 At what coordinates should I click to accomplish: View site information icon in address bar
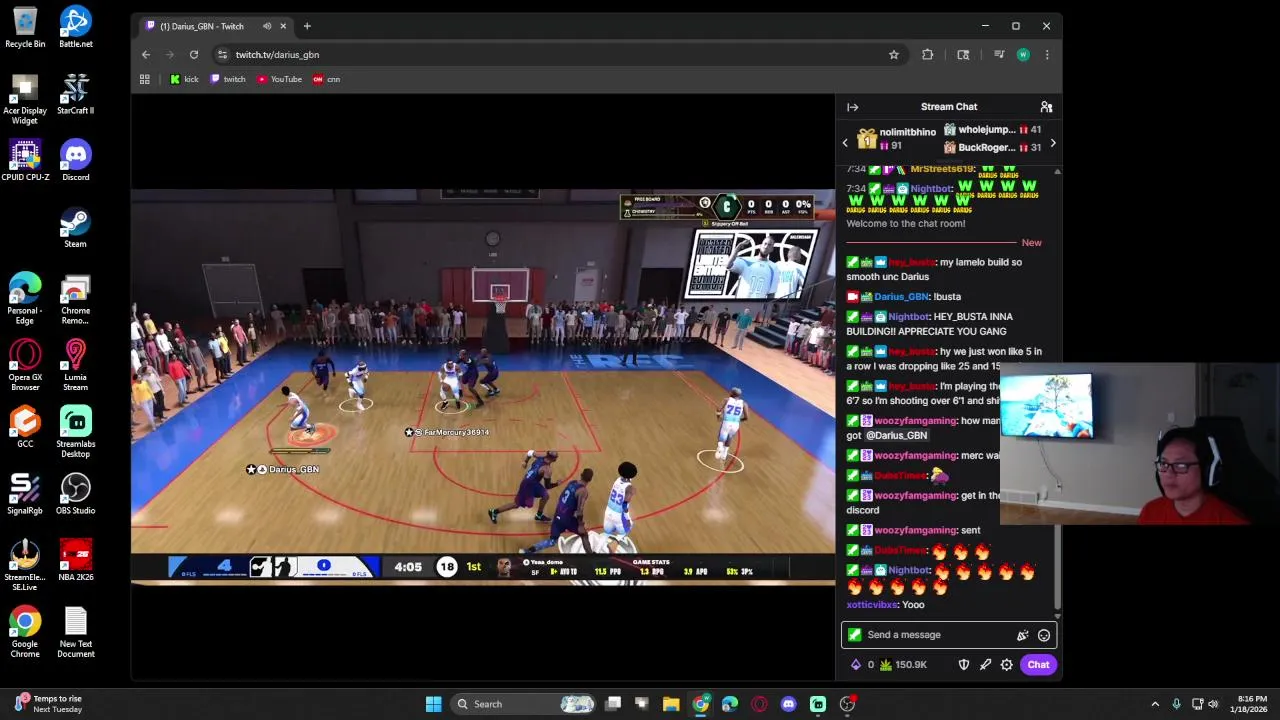coord(222,55)
